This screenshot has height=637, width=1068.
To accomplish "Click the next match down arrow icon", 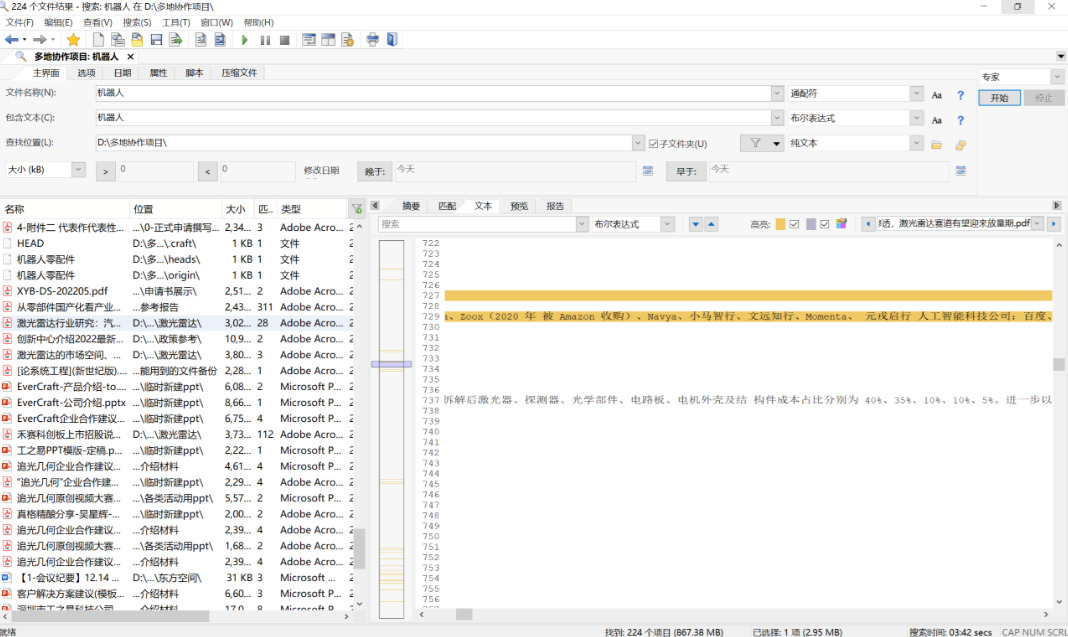I will click(696, 224).
